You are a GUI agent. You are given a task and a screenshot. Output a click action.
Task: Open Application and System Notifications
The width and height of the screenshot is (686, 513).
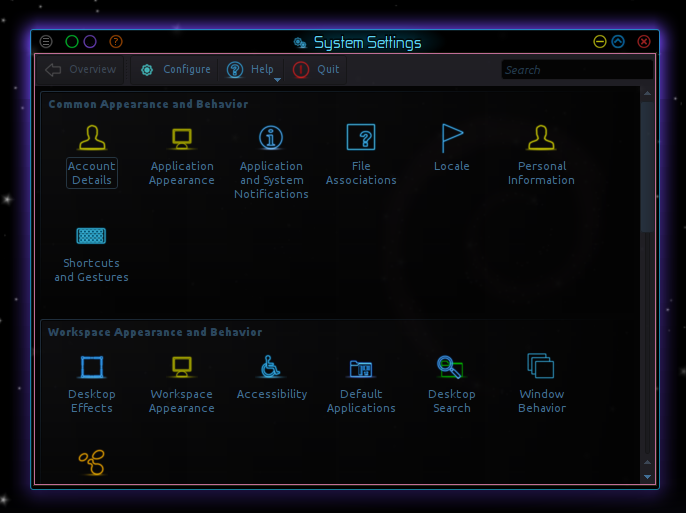tap(271, 163)
